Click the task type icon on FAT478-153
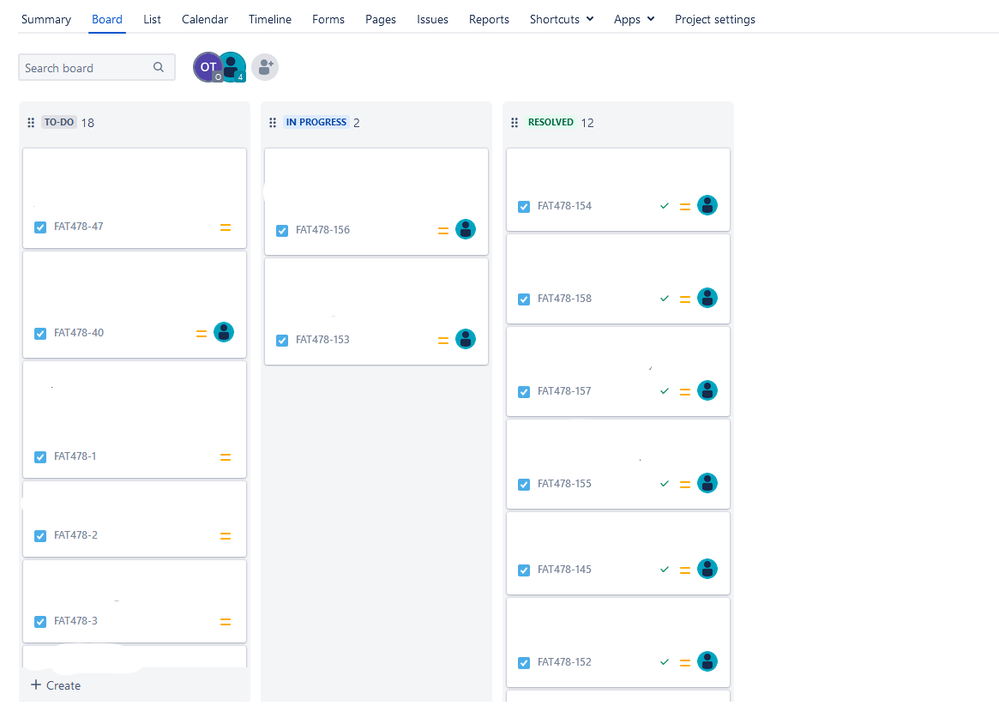Screen dimensions: 999x707 coord(282,341)
